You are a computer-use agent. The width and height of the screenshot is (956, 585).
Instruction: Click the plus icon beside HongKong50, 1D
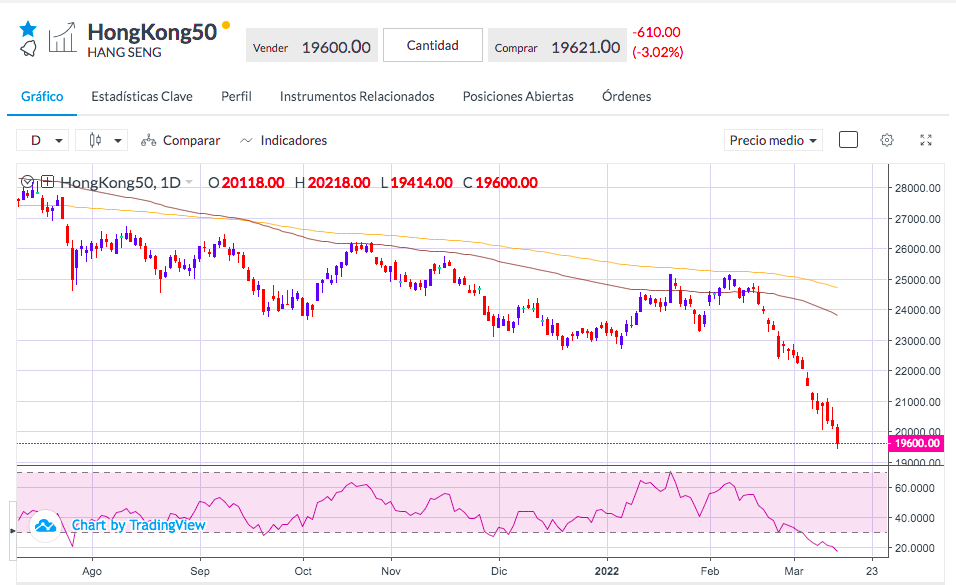(x=48, y=181)
